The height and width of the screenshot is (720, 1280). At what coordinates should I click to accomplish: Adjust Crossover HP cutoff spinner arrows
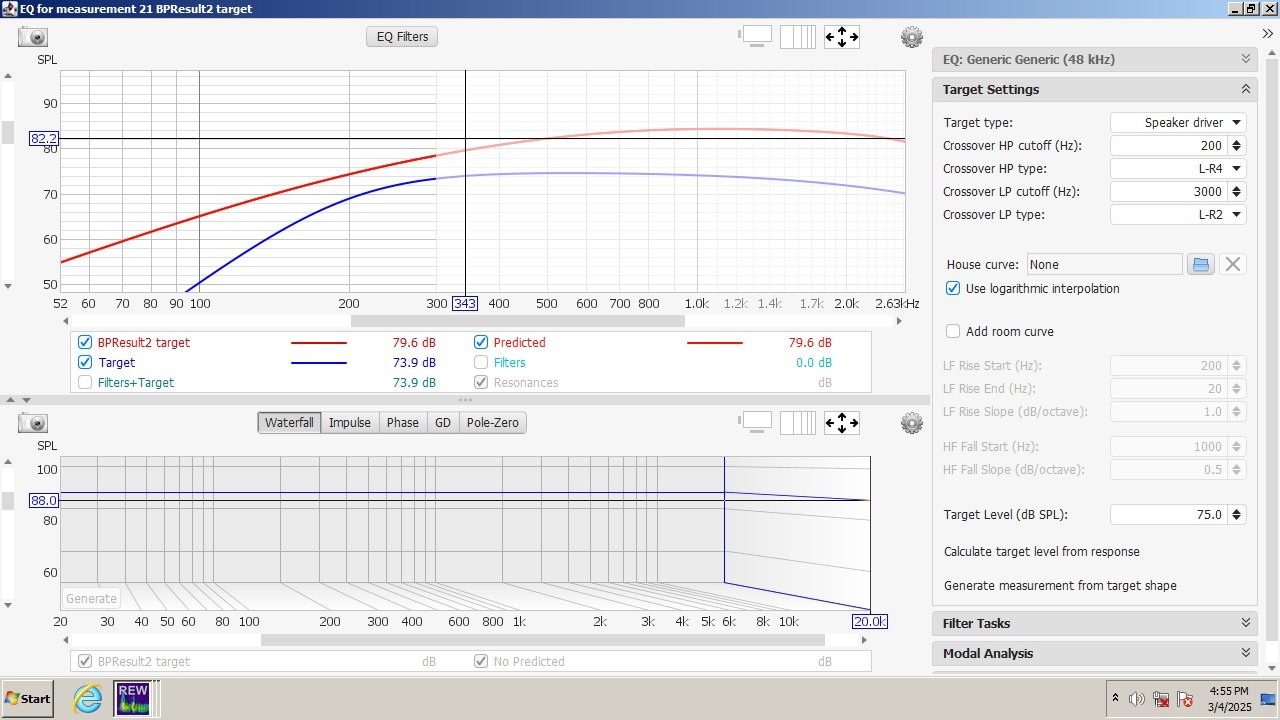1237,145
